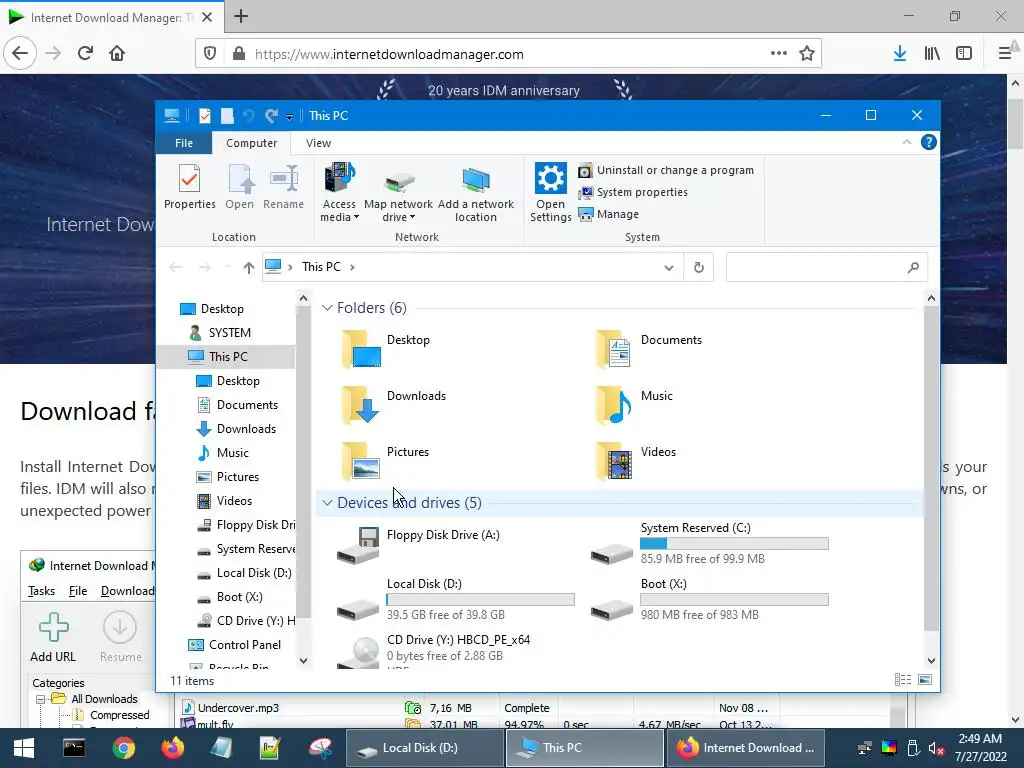Open a new Firefox tab
The width and height of the screenshot is (1024, 768).
pyautogui.click(x=240, y=16)
